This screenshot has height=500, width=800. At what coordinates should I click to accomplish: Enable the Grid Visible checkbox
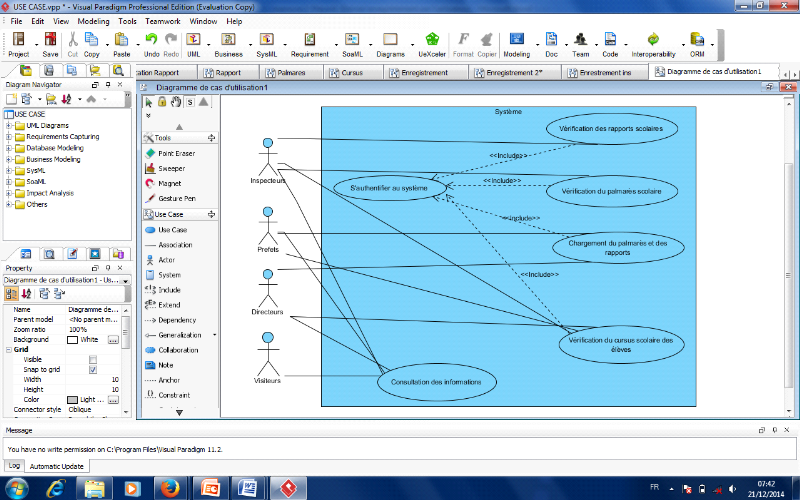[93, 359]
